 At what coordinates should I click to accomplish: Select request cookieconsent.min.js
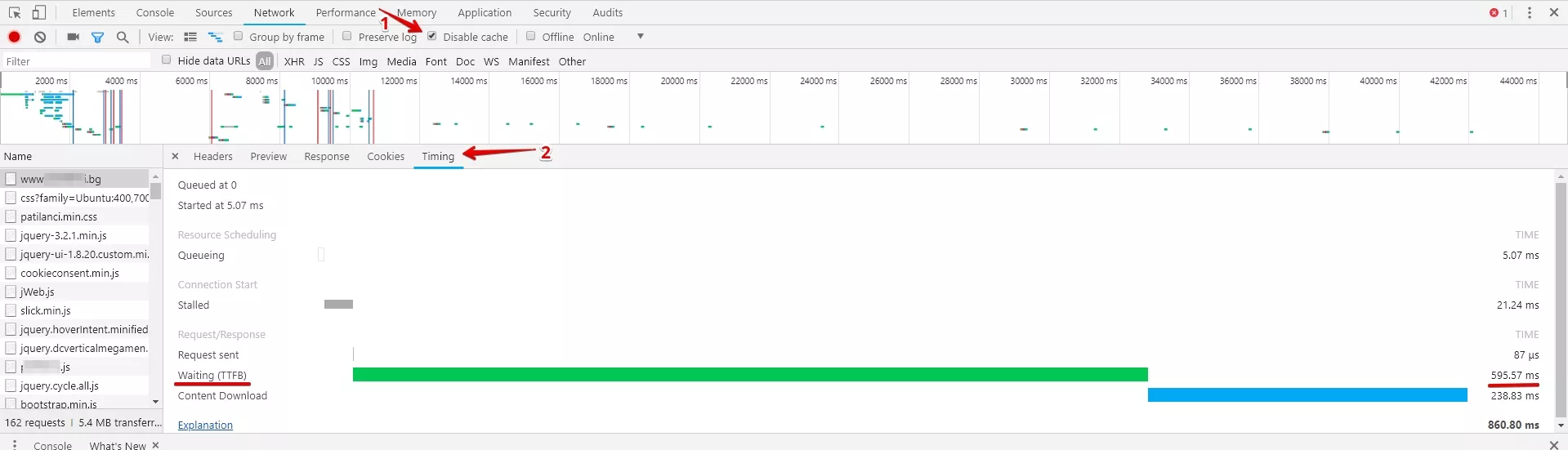pos(75,273)
